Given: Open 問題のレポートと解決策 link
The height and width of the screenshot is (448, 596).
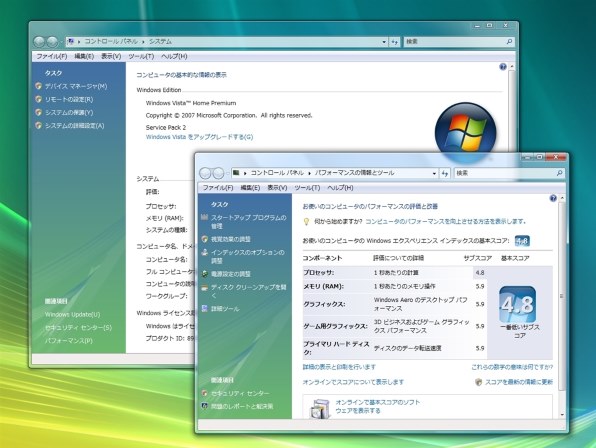Looking at the screenshot, I should (242, 407).
